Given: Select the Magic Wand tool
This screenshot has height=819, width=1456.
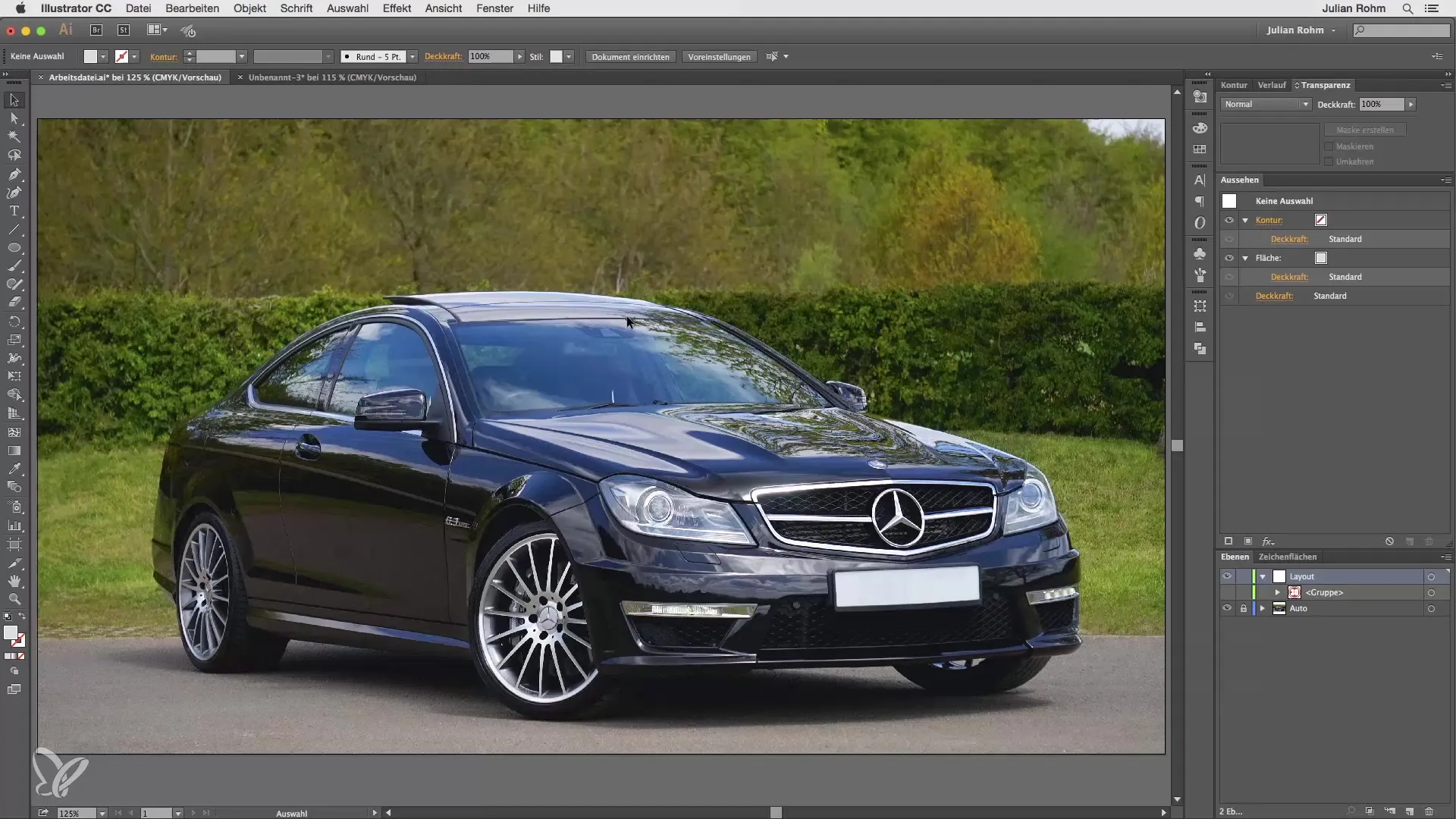Looking at the screenshot, I should pyautogui.click(x=14, y=137).
